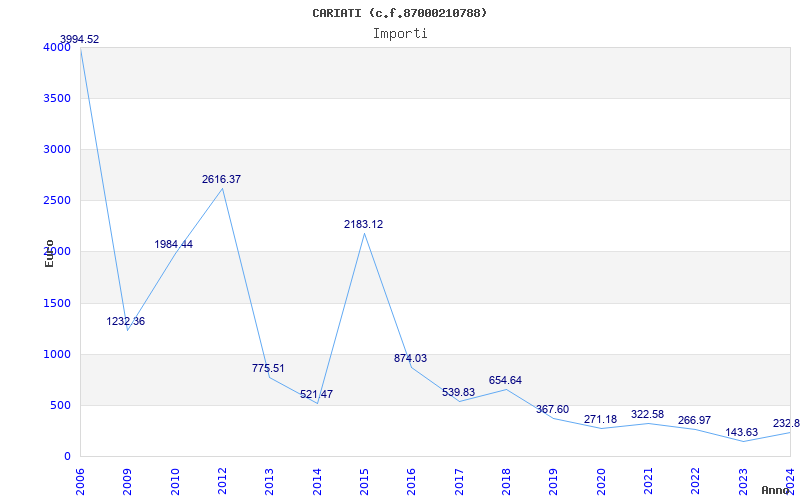Click the y-axis tick 3000
This screenshot has width=800, height=500.
click(57, 149)
